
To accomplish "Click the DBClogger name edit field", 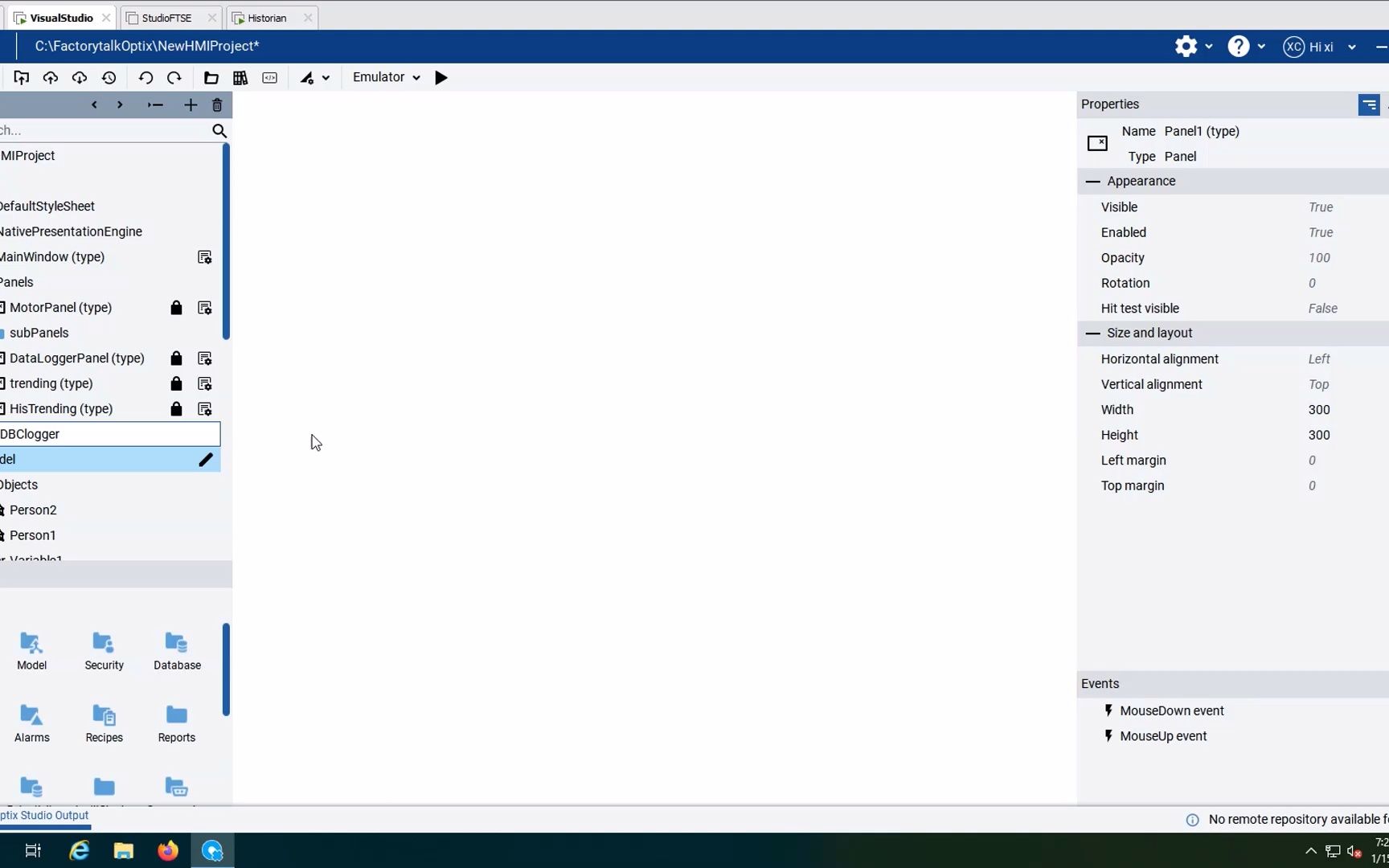I will point(109,434).
